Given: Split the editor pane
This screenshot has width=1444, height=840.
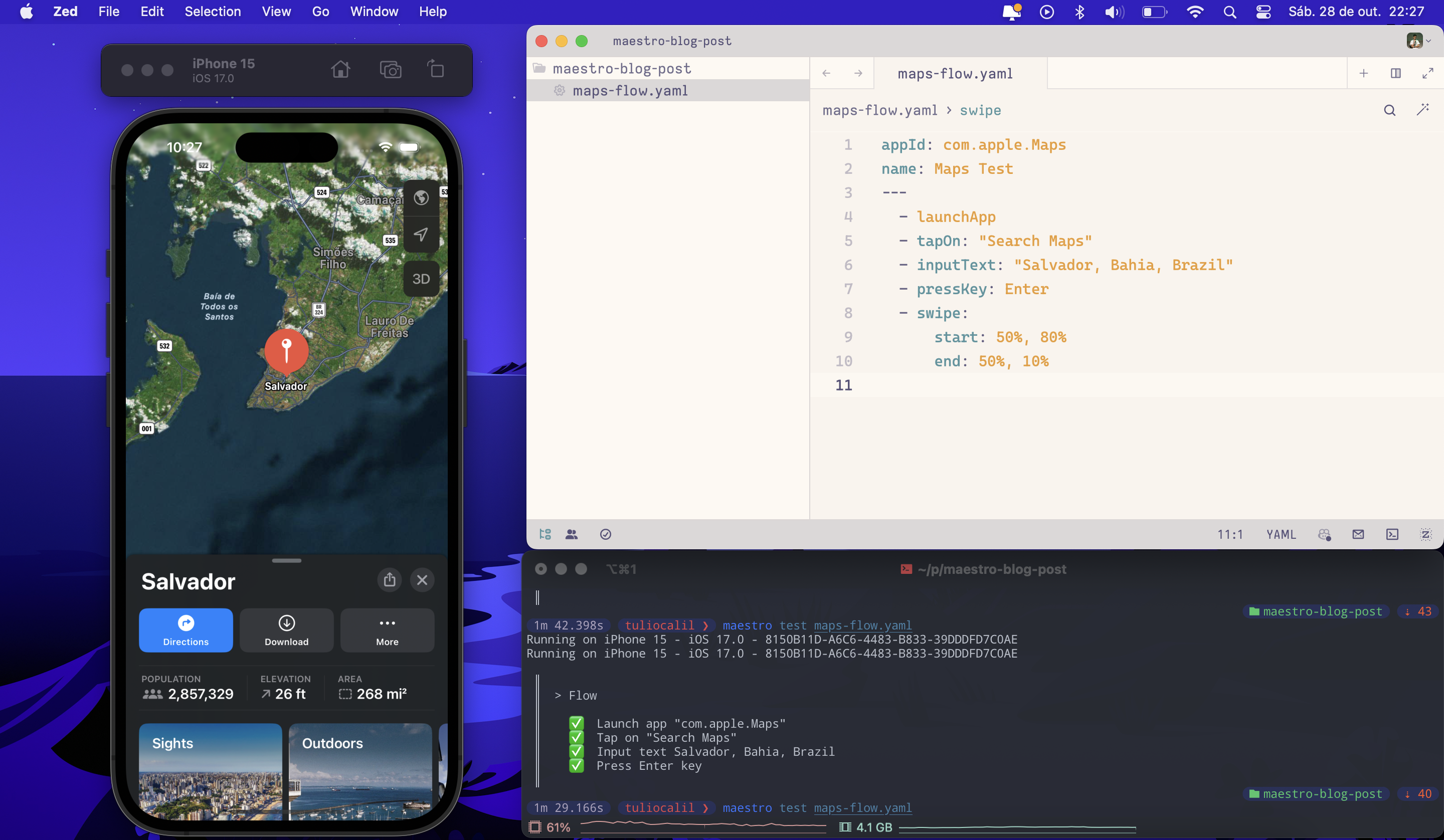Looking at the screenshot, I should pos(1396,73).
